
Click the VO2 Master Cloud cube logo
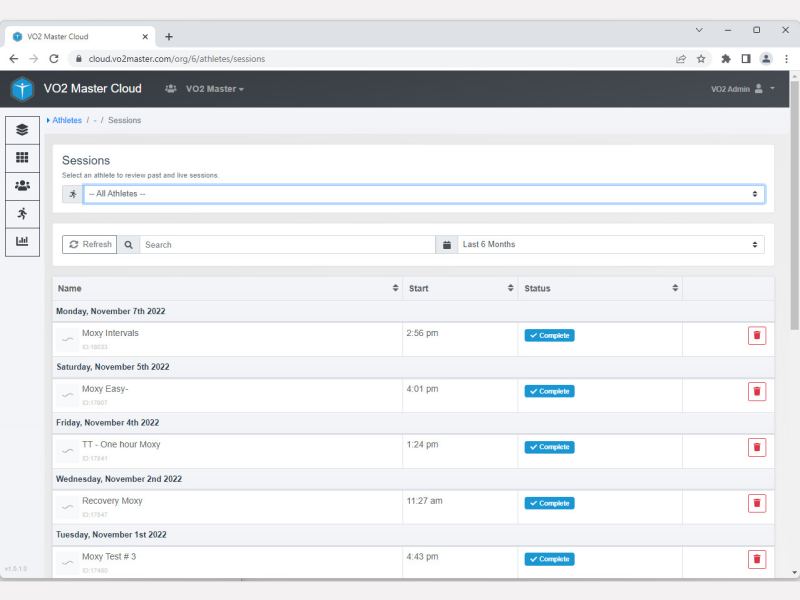[22, 89]
